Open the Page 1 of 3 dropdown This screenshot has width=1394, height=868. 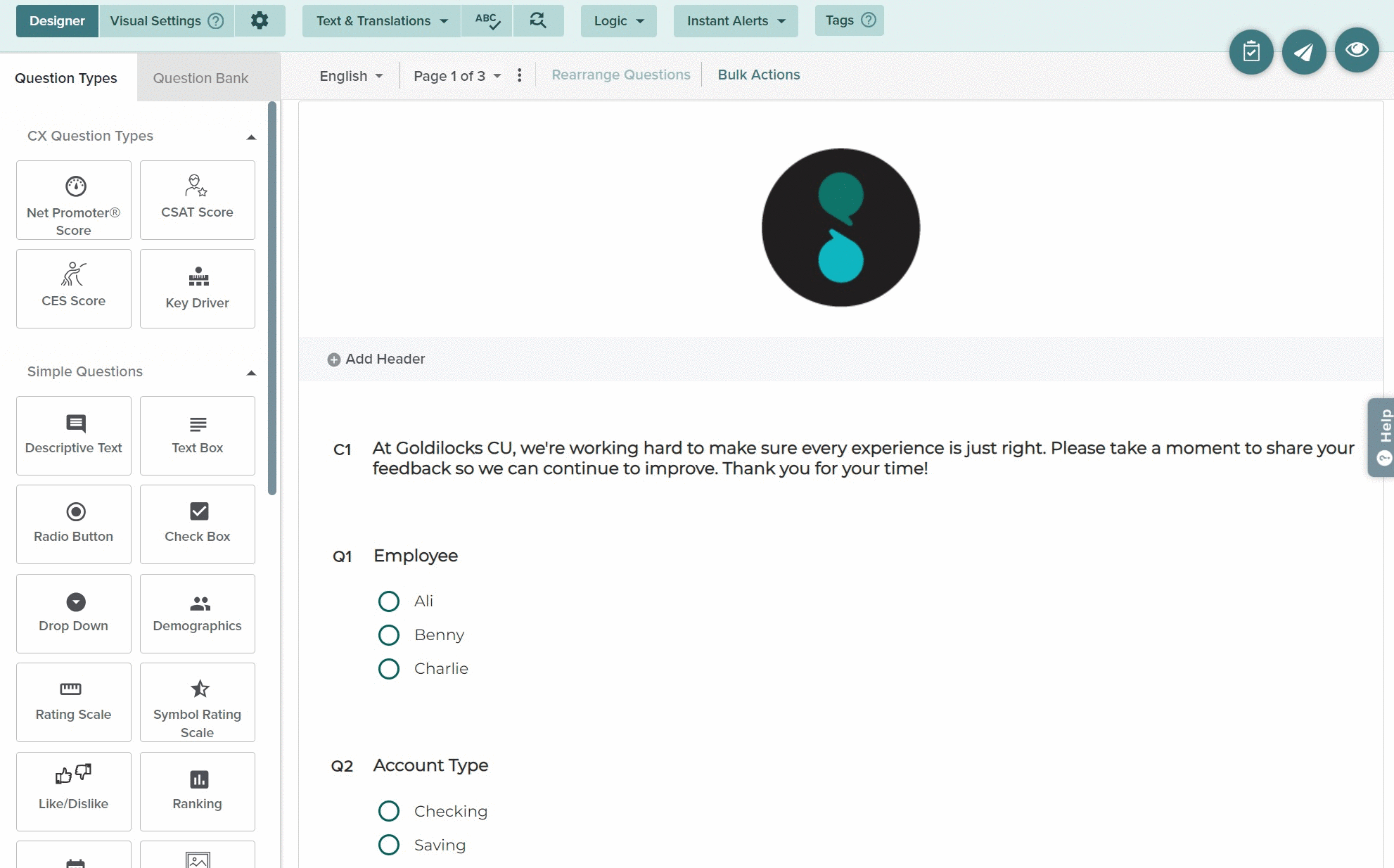(x=457, y=76)
